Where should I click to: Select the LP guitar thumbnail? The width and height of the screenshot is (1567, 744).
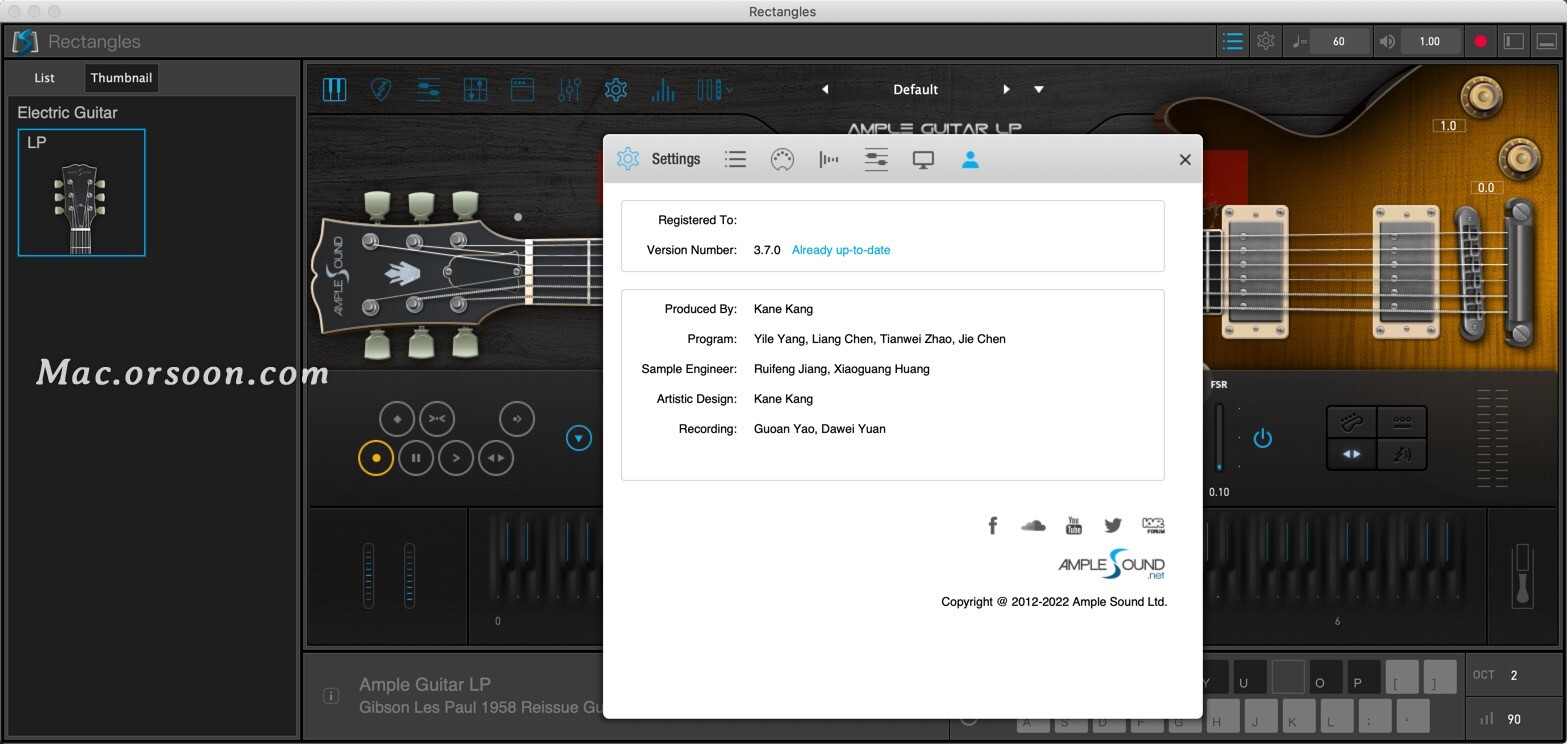coord(81,193)
